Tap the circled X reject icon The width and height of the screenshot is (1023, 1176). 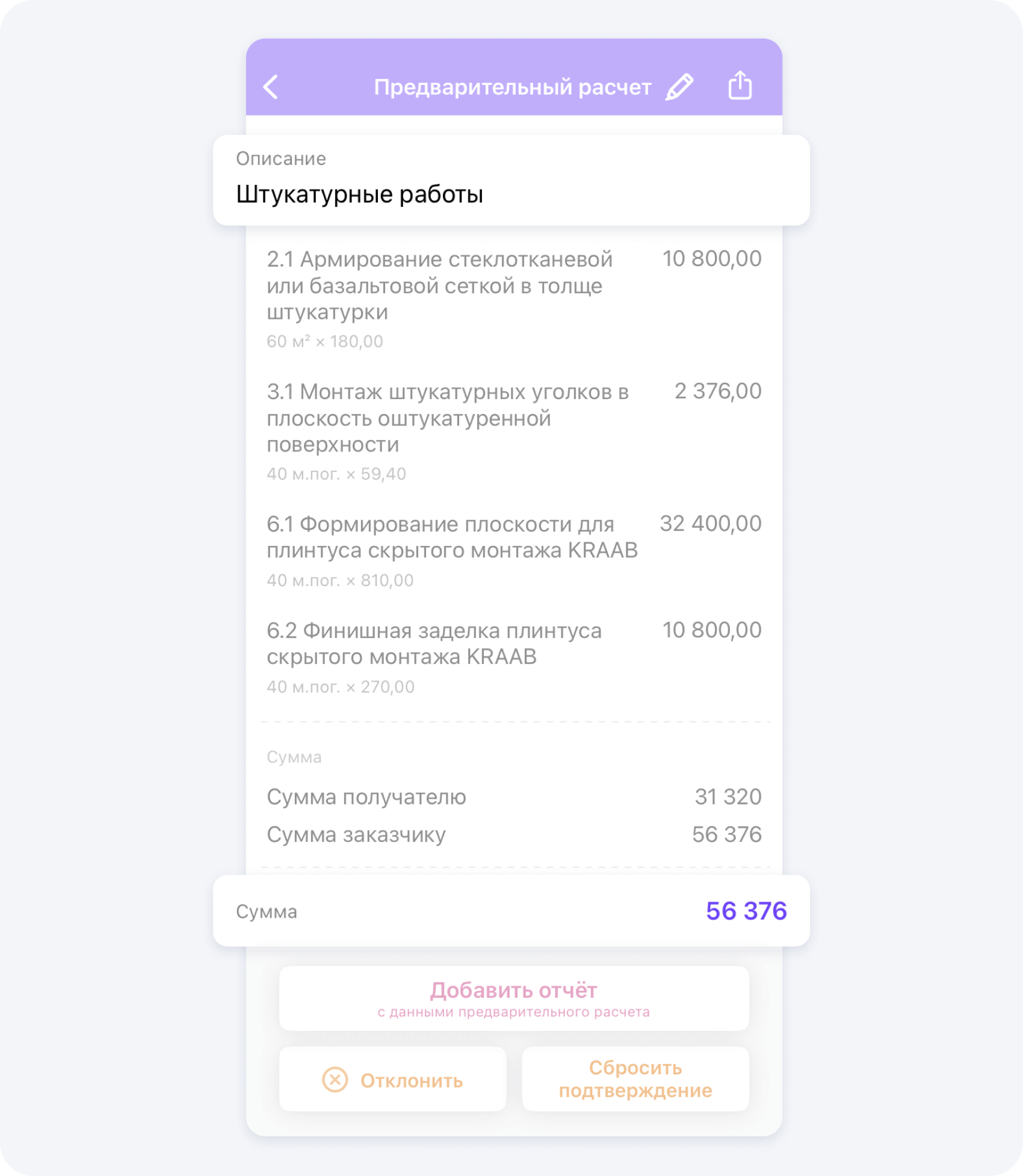[x=335, y=1079]
